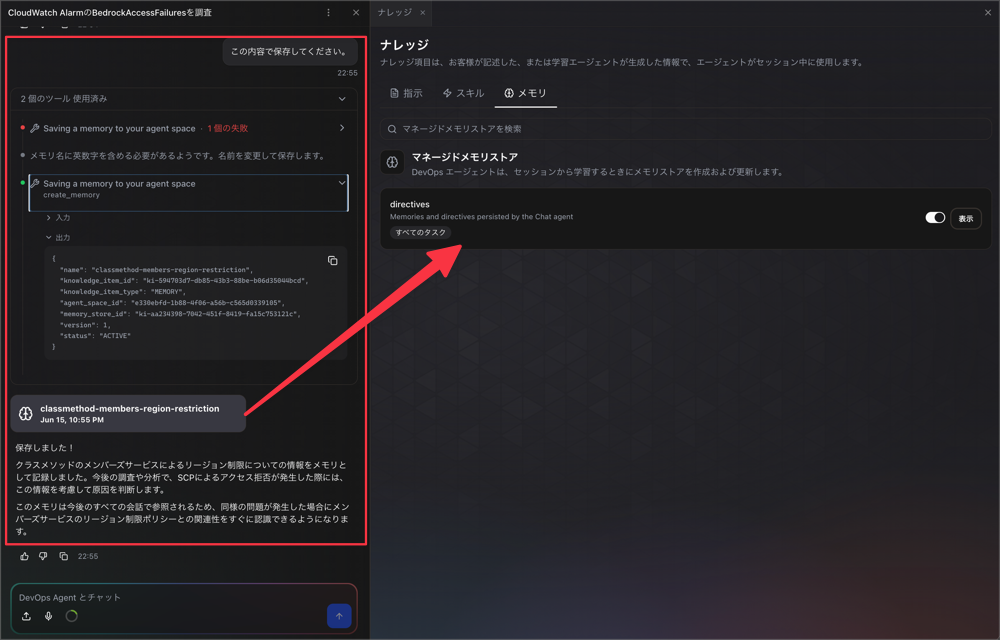Click the スキル tab lightning icon
Viewport: 1000px width, 640px height.
447,93
